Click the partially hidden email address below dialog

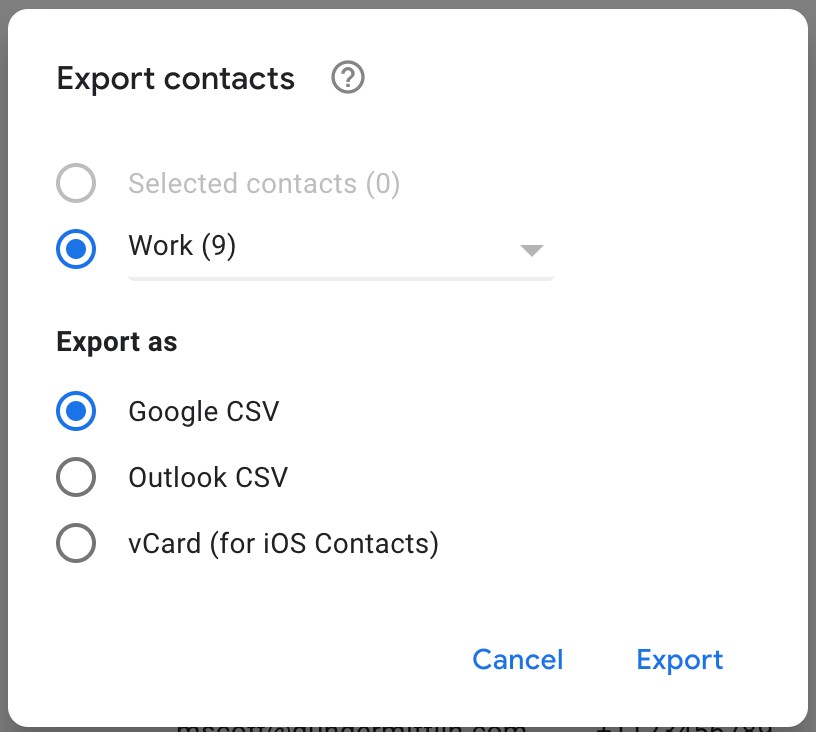click(x=351, y=727)
